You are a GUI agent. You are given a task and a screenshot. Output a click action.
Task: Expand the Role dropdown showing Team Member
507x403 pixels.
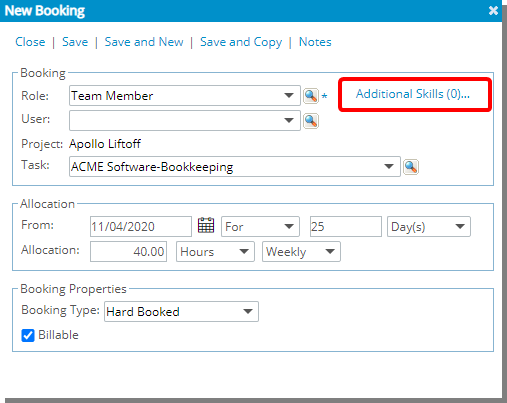tap(185, 96)
